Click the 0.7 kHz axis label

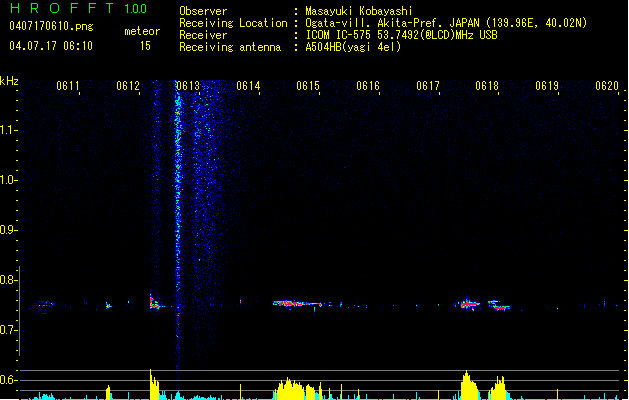[x=8, y=330]
